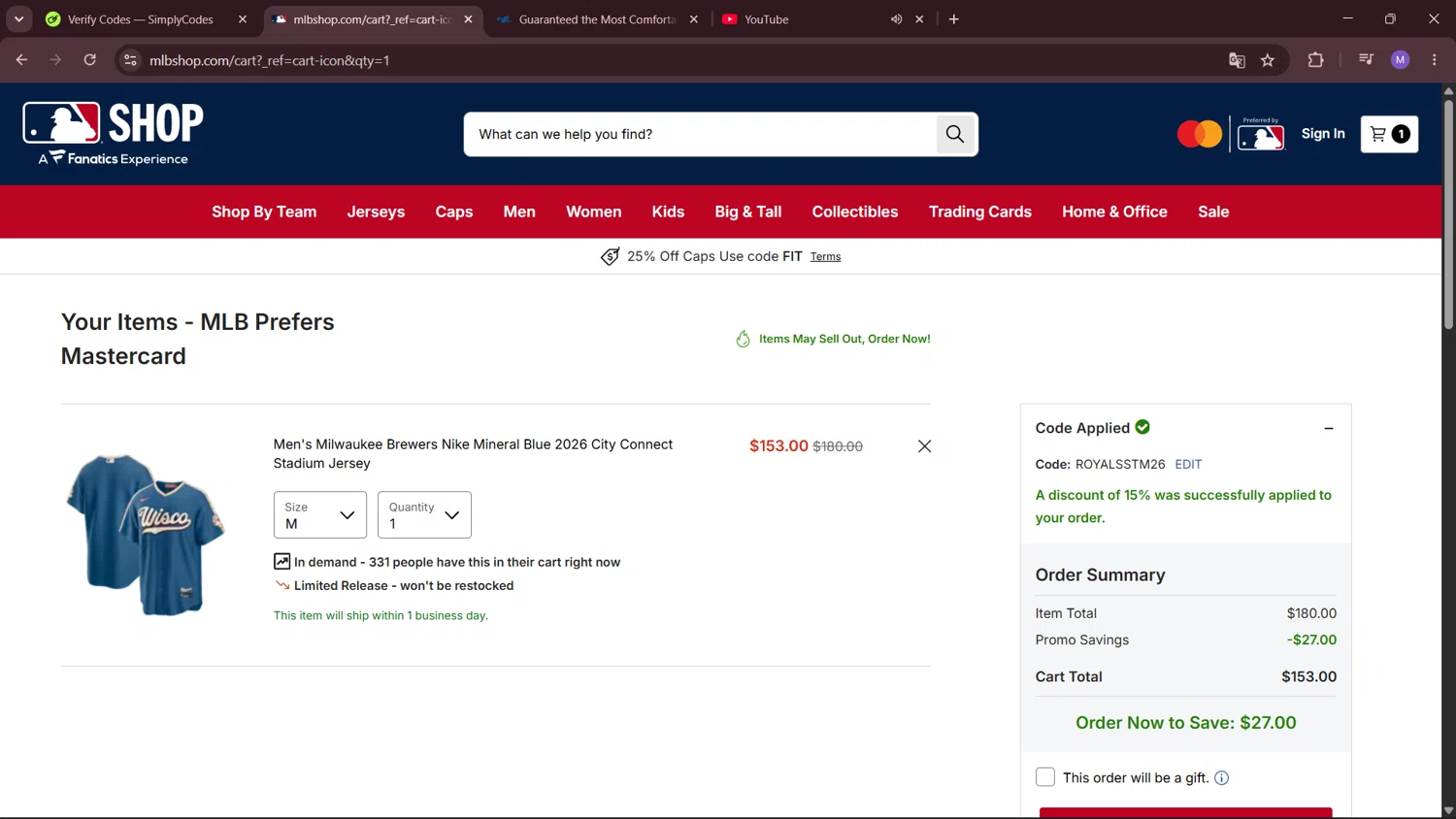
Task: Open the tab search dropdown arrow
Action: (x=18, y=19)
